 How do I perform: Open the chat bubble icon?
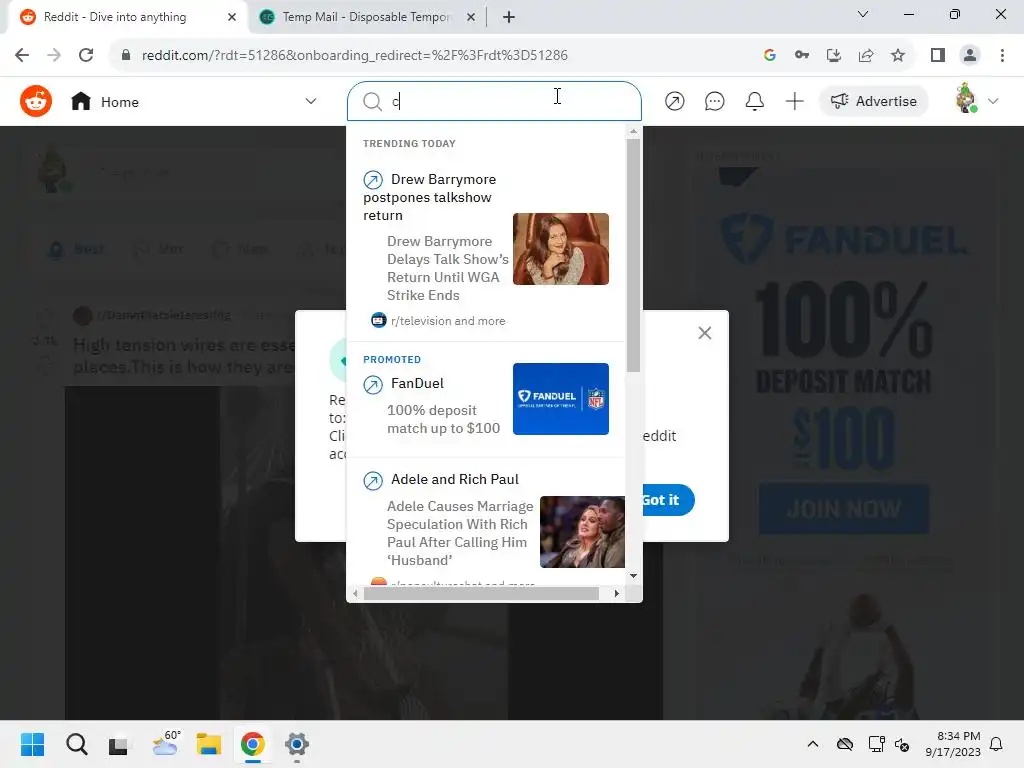714,101
